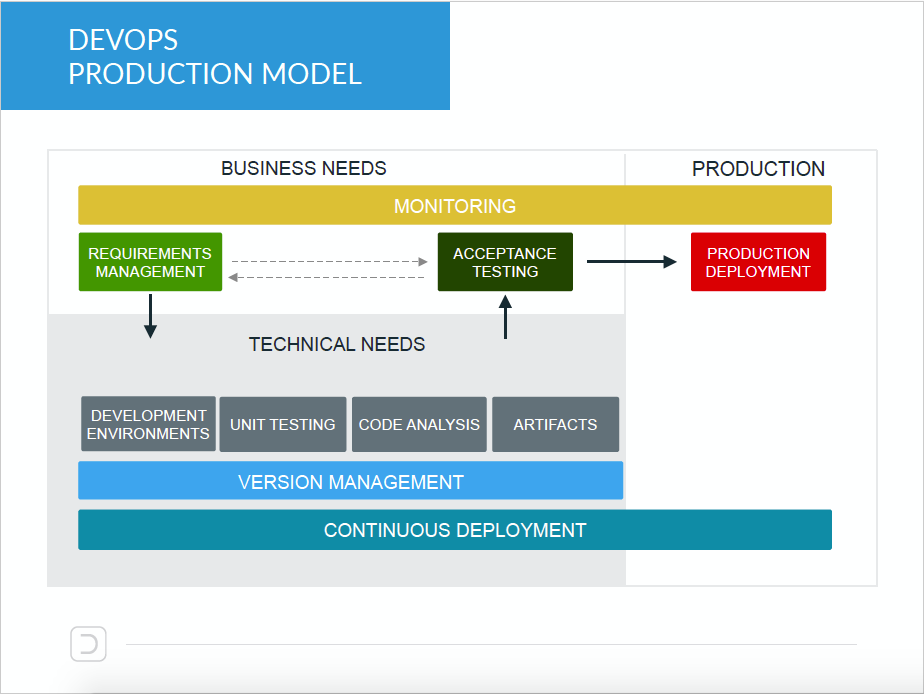Select the ACCEPTANCE TESTING dark green box
The width and height of the screenshot is (924, 694).
point(505,261)
